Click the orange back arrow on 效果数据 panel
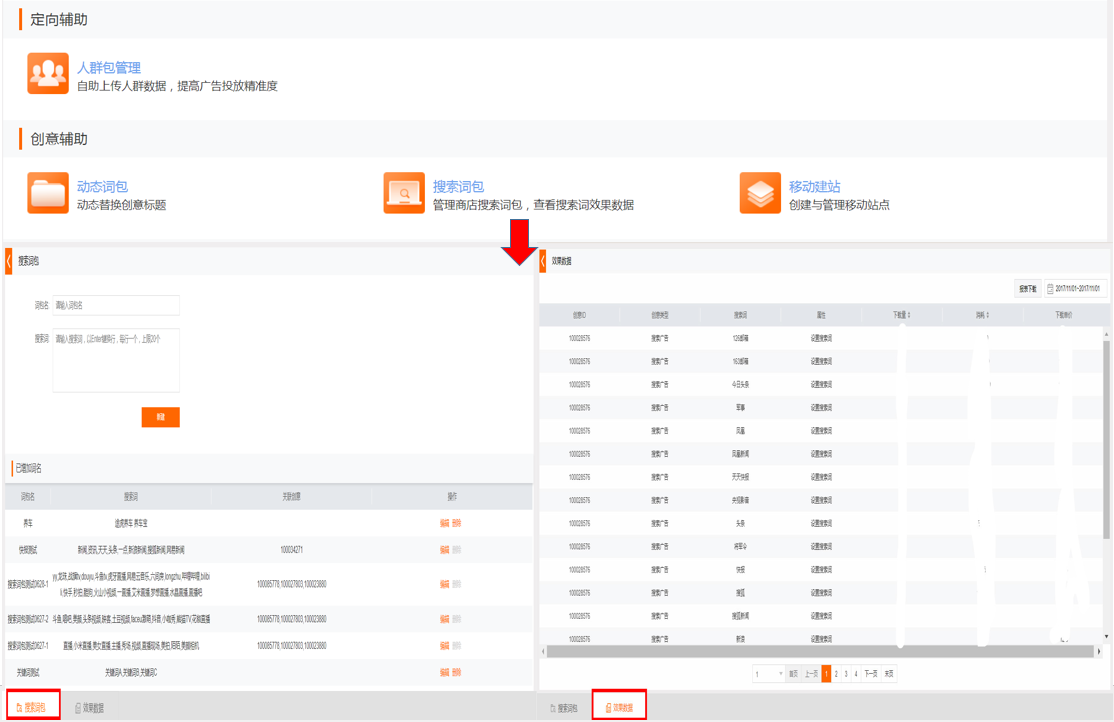1114x722 pixels. 543,261
